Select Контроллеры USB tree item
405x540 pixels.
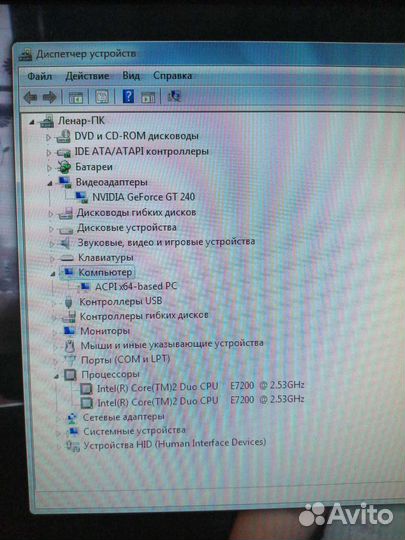pyautogui.click(x=121, y=301)
